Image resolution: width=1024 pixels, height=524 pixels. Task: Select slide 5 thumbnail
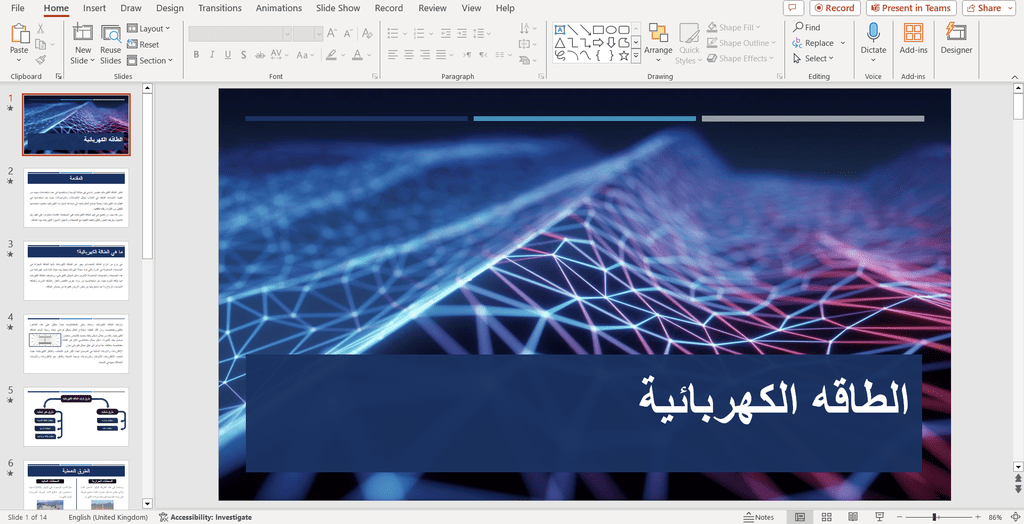tap(76, 416)
